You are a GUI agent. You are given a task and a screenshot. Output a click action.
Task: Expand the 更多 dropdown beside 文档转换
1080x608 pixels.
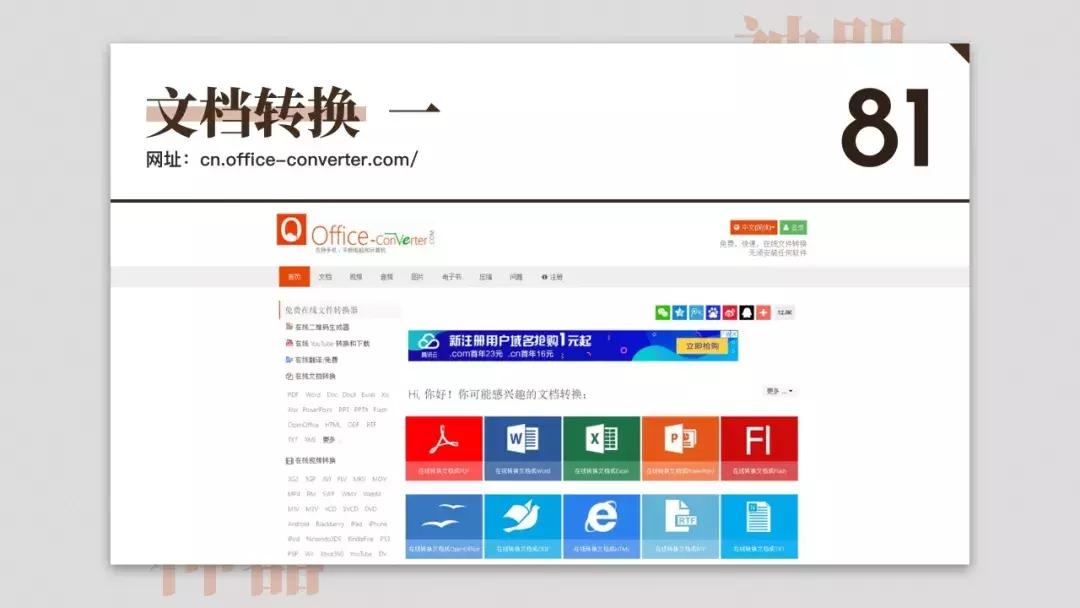[775, 390]
